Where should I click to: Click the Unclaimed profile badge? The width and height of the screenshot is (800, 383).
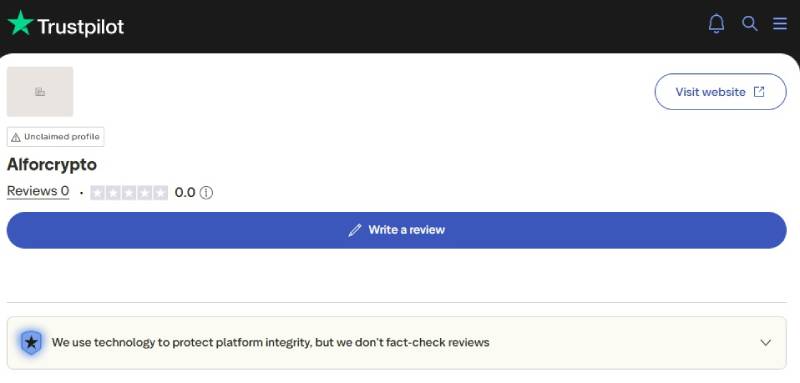[x=56, y=137]
